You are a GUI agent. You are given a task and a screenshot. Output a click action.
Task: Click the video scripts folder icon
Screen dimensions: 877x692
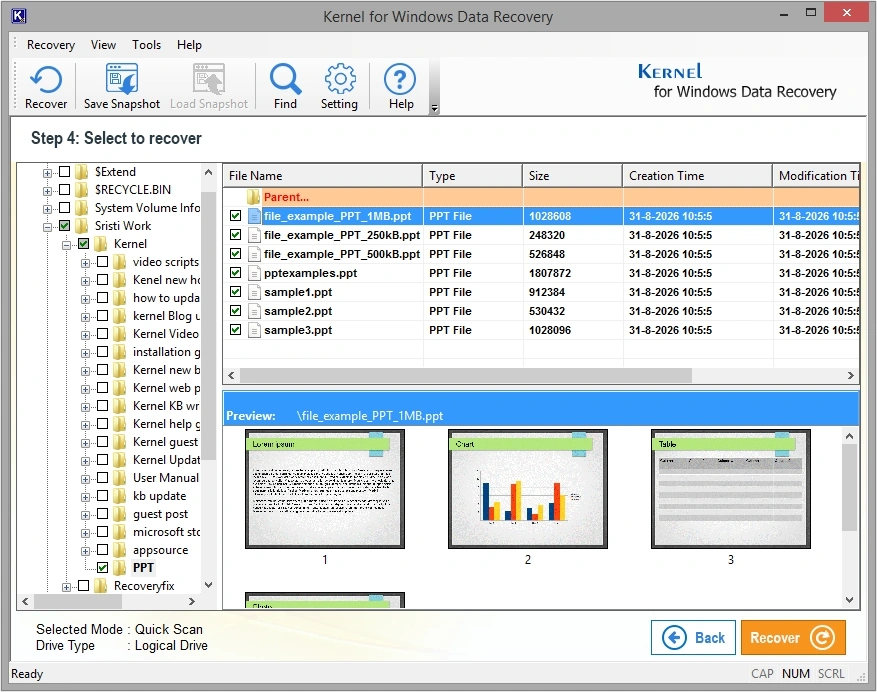coord(120,262)
